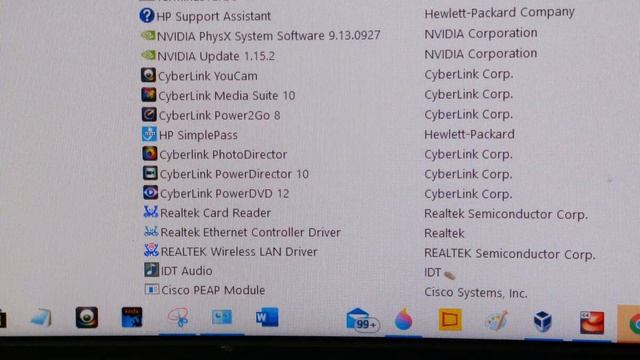Screen dimensions: 640x360
Task: Click the NVIDIA Update 1.15.2 icon
Action: pos(148,55)
